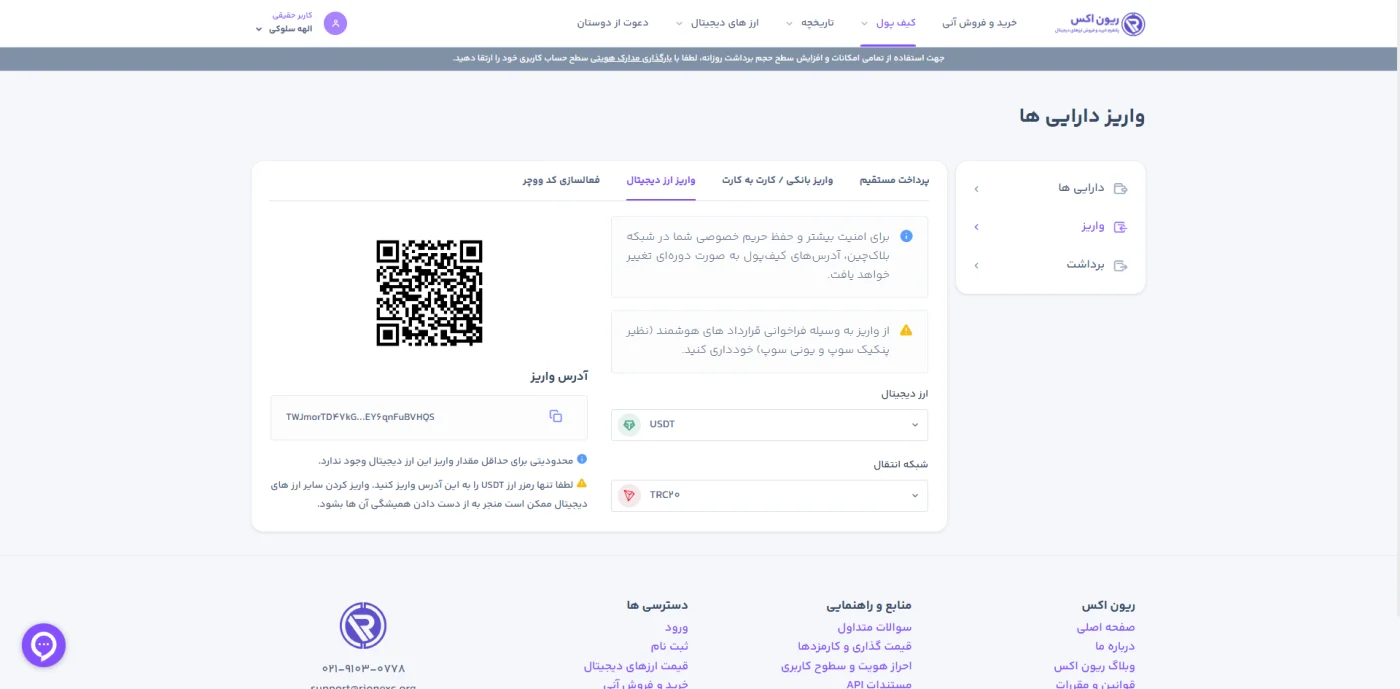The height and width of the screenshot is (689, 1400).
Task: Switch to the فعالسازی کد ووچر tab
Action: pos(561,181)
